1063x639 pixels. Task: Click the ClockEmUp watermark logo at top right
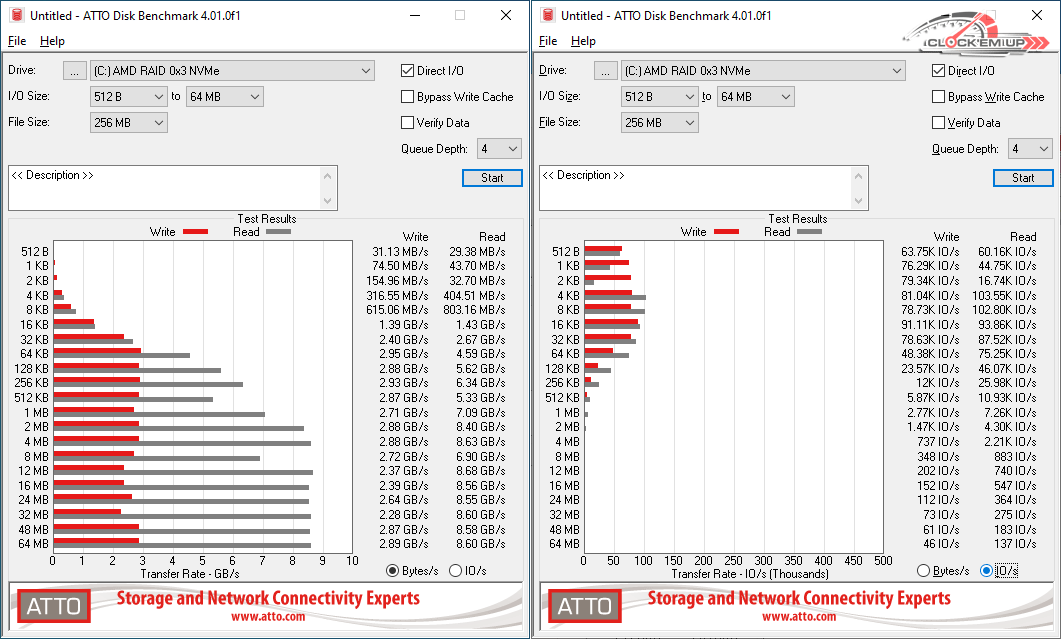[x=971, y=39]
